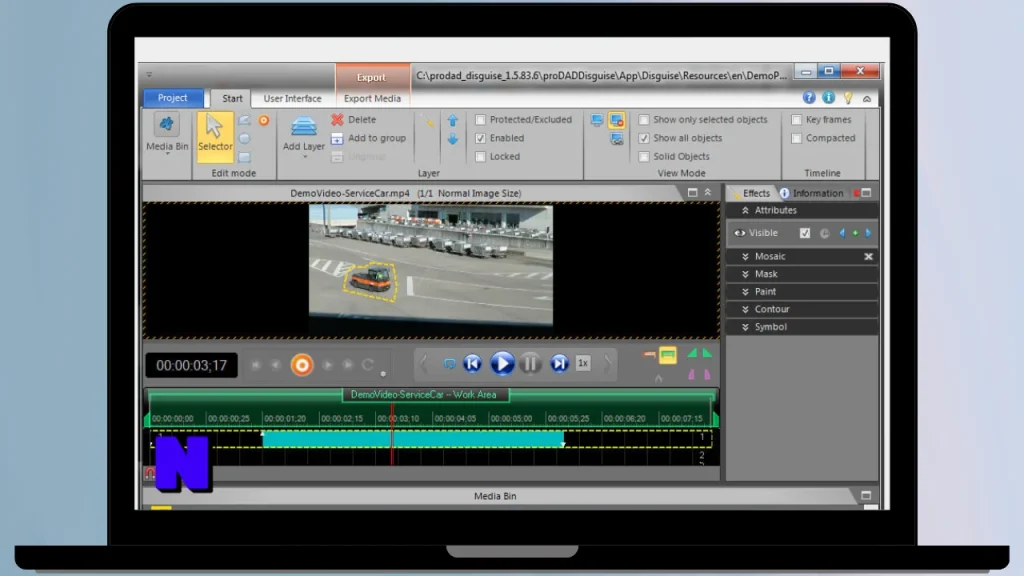Remove the Mosaic effect with X
1024x576 pixels.
pyautogui.click(x=868, y=257)
